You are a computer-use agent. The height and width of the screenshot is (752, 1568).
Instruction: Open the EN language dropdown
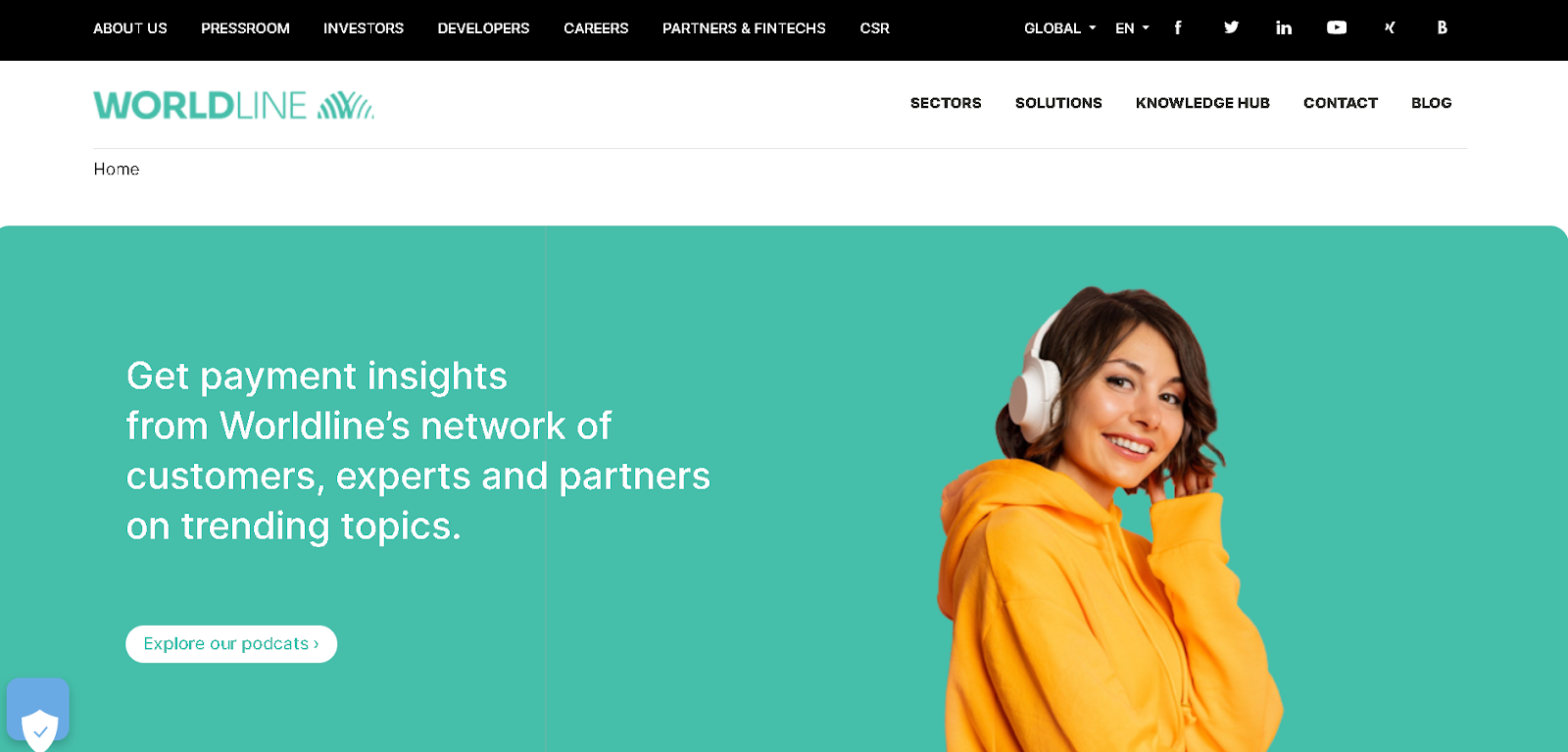coord(1132,28)
